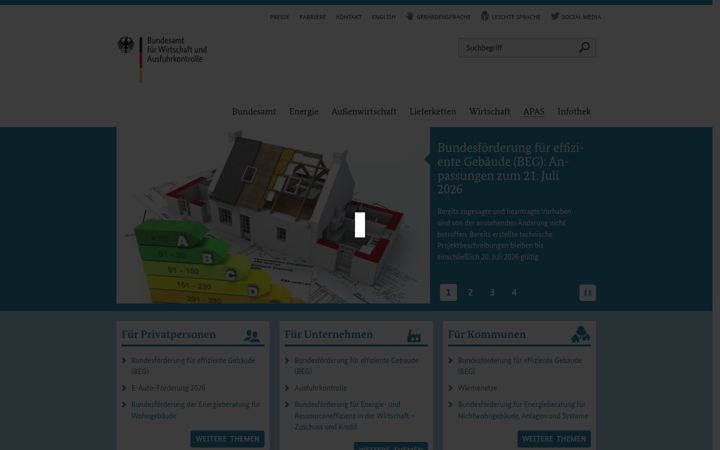Go to slide 1 of the slider
This screenshot has width=720, height=450.
[448, 292]
